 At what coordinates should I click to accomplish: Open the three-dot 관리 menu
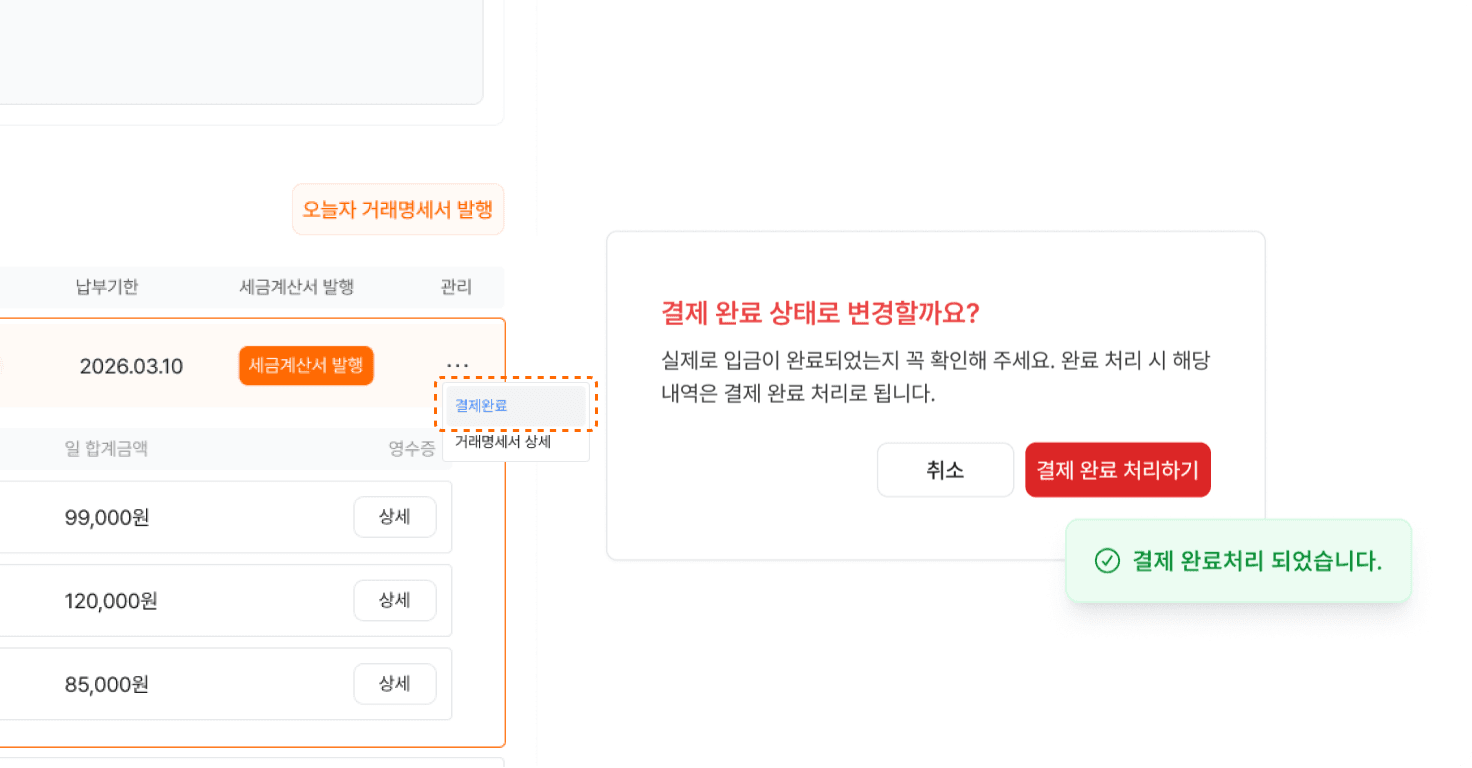coord(457,366)
